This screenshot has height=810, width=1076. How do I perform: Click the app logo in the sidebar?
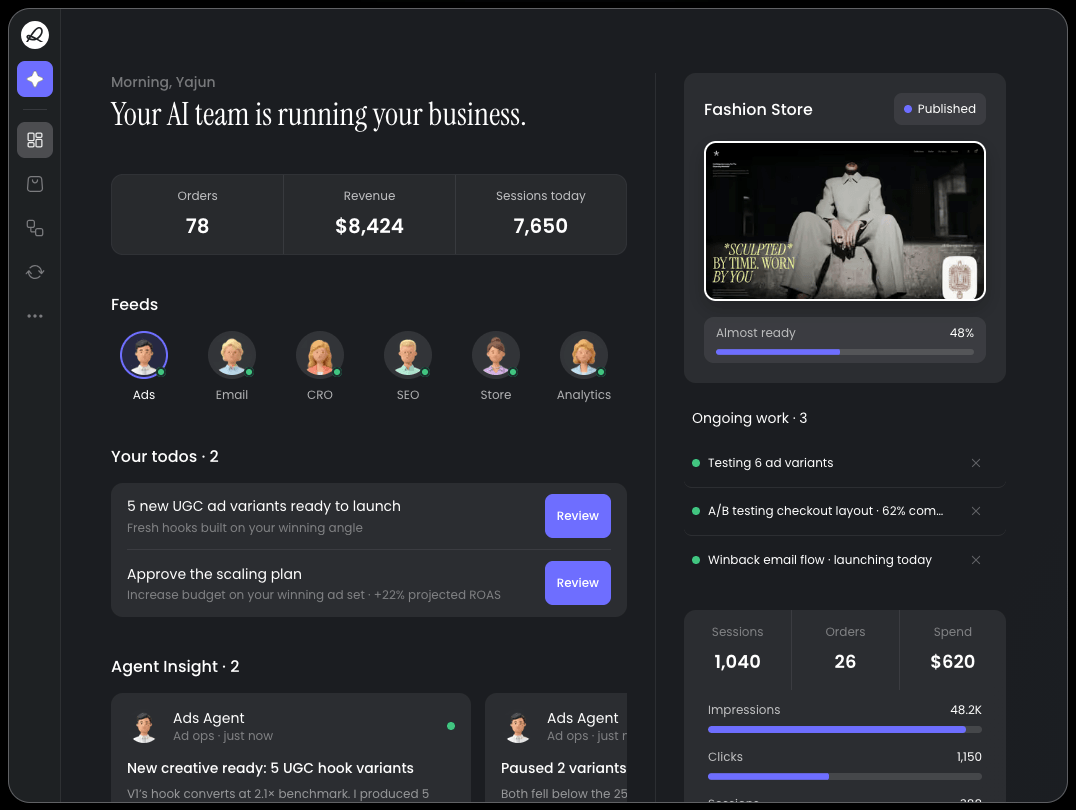click(35, 34)
